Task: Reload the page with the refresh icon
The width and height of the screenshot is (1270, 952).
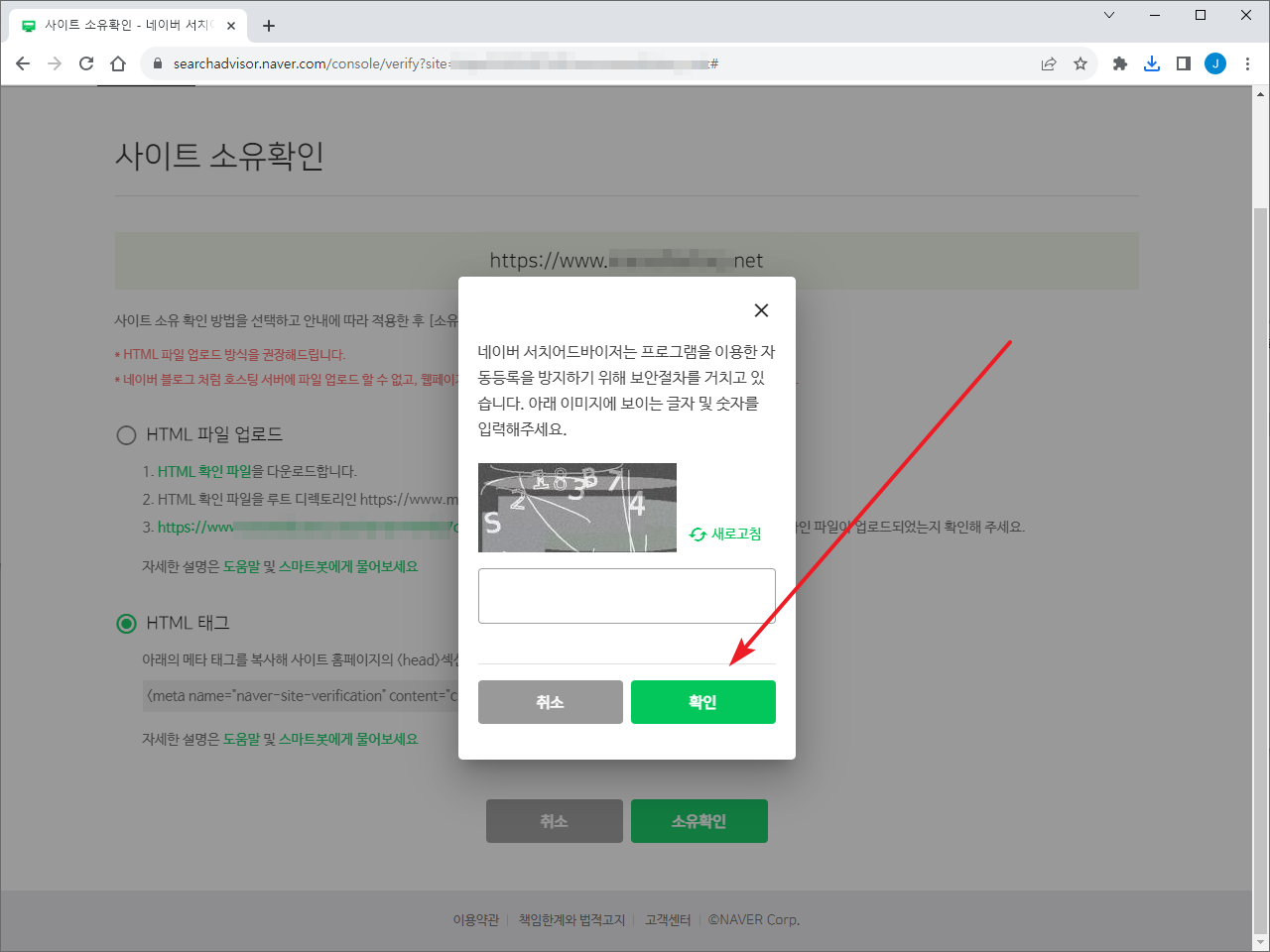Action: coord(86,63)
